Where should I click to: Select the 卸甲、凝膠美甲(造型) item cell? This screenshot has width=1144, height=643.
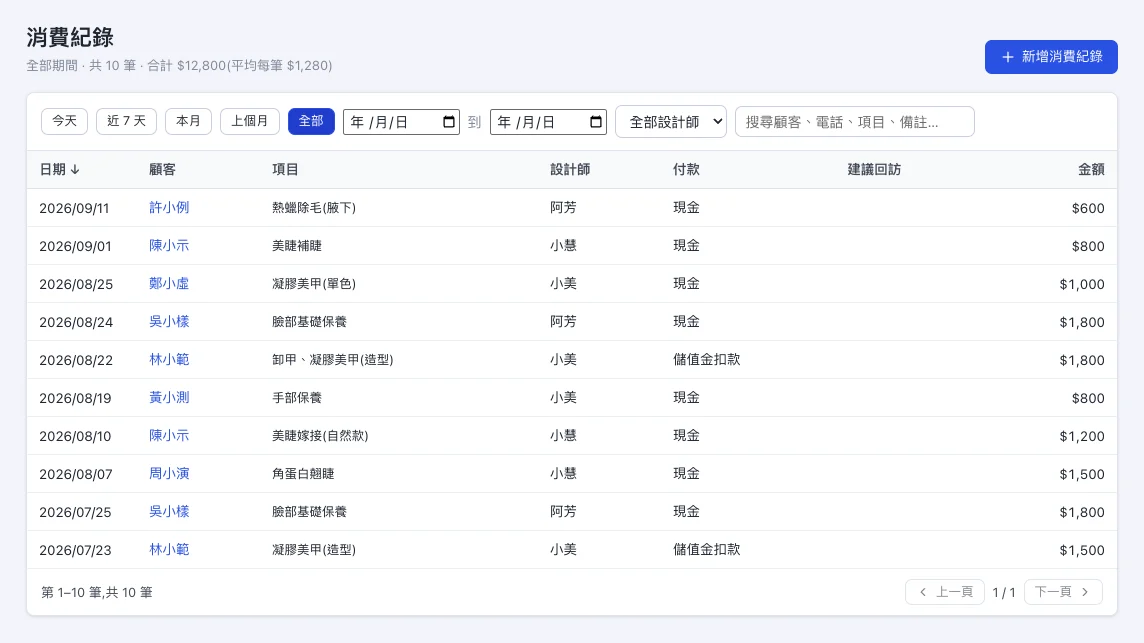(x=333, y=360)
